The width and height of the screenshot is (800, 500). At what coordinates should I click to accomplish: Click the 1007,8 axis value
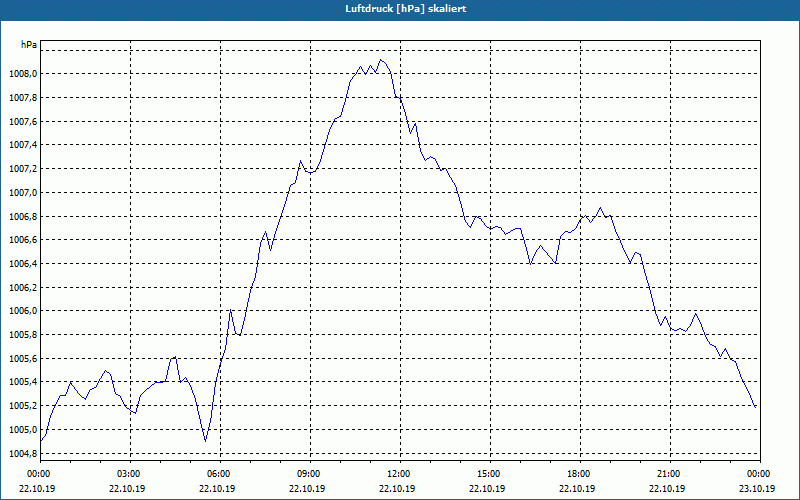coord(23,97)
